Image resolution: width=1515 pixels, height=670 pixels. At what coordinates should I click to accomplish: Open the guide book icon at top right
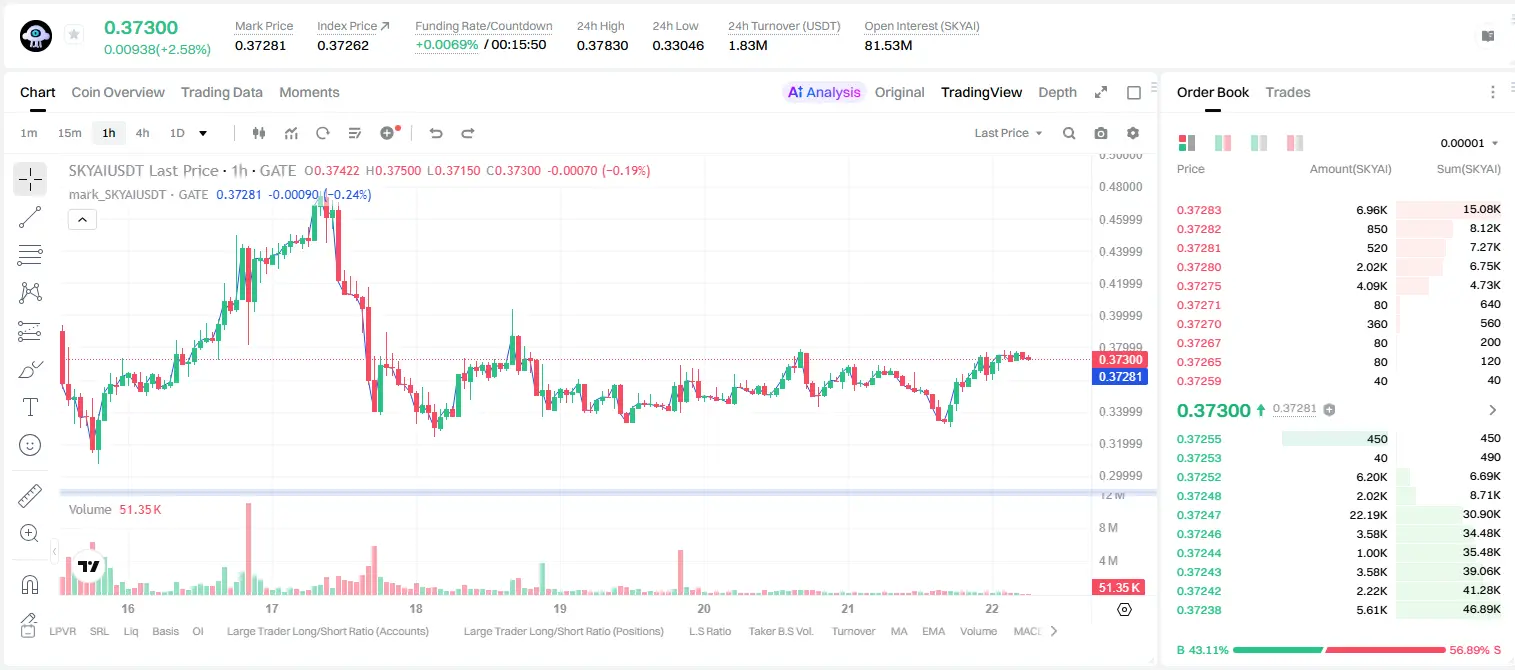tap(1488, 36)
